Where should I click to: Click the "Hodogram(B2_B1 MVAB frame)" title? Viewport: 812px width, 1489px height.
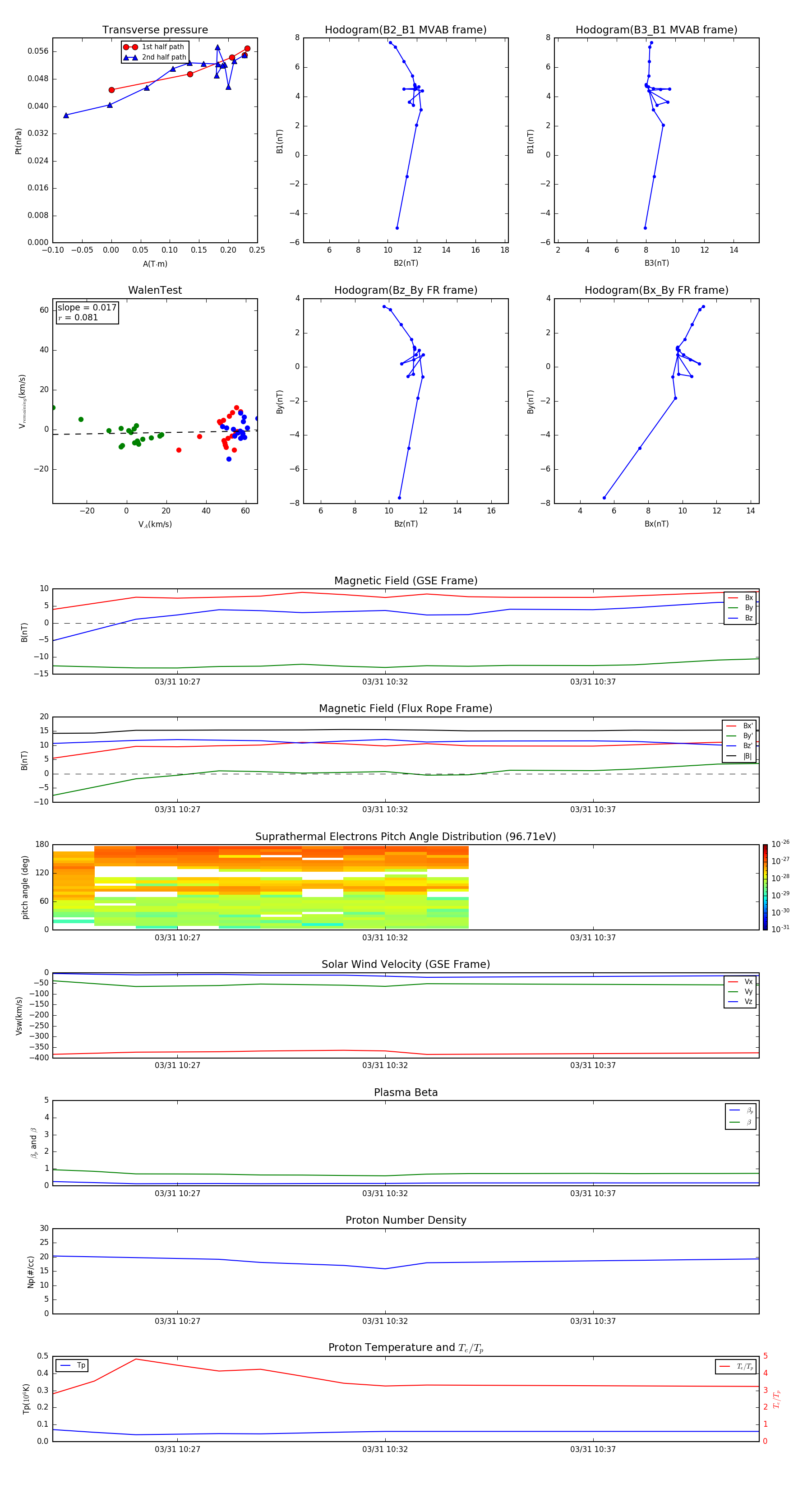(x=406, y=30)
